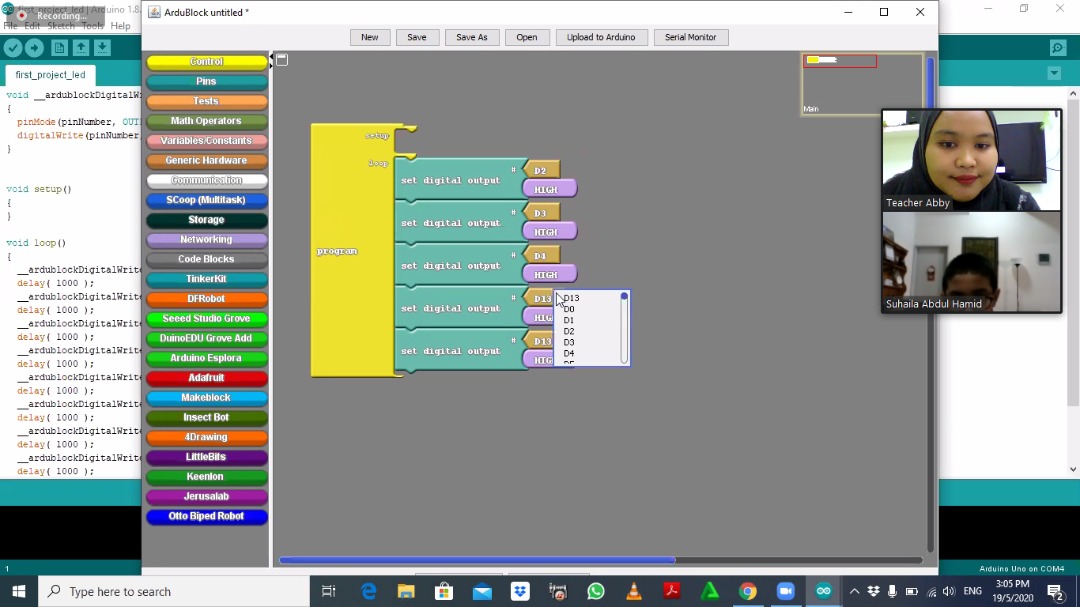Image resolution: width=1080 pixels, height=607 pixels.
Task: Switch to Zoom from the taskbar
Action: [x=785, y=591]
